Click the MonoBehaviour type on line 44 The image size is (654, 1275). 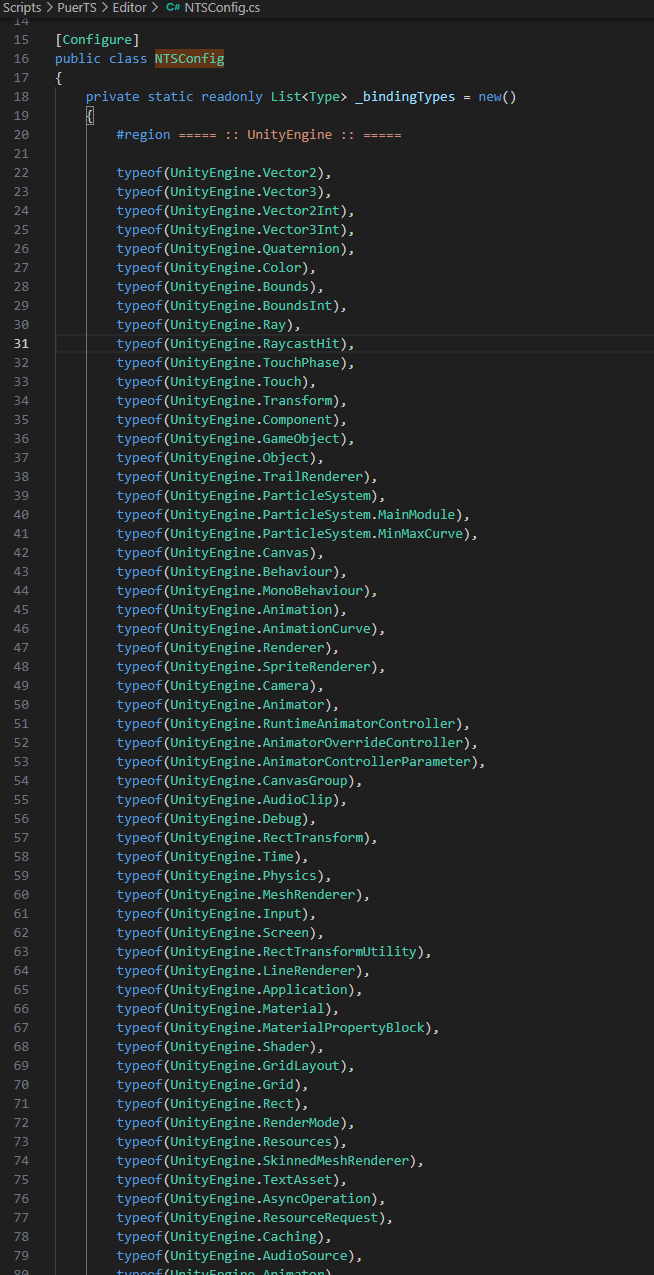(x=312, y=591)
